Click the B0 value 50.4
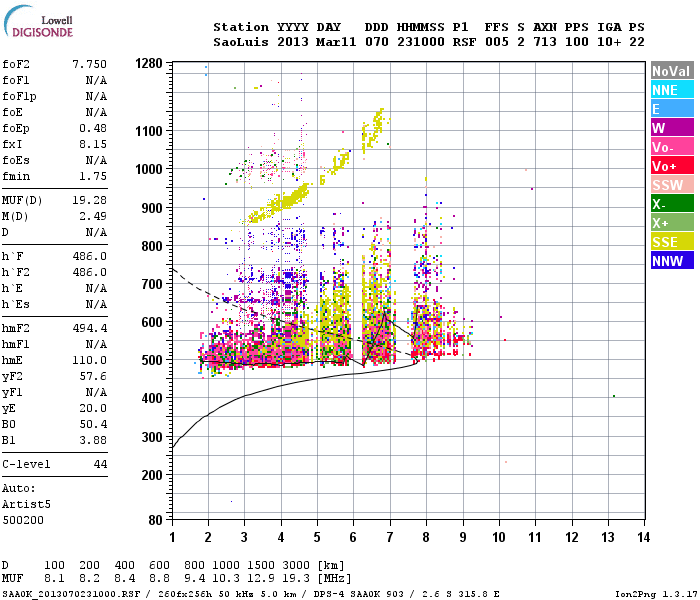 93,424
